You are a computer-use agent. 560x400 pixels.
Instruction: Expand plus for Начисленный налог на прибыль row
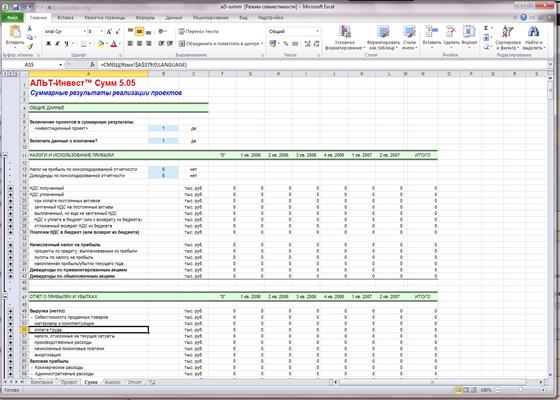click(x=10, y=245)
